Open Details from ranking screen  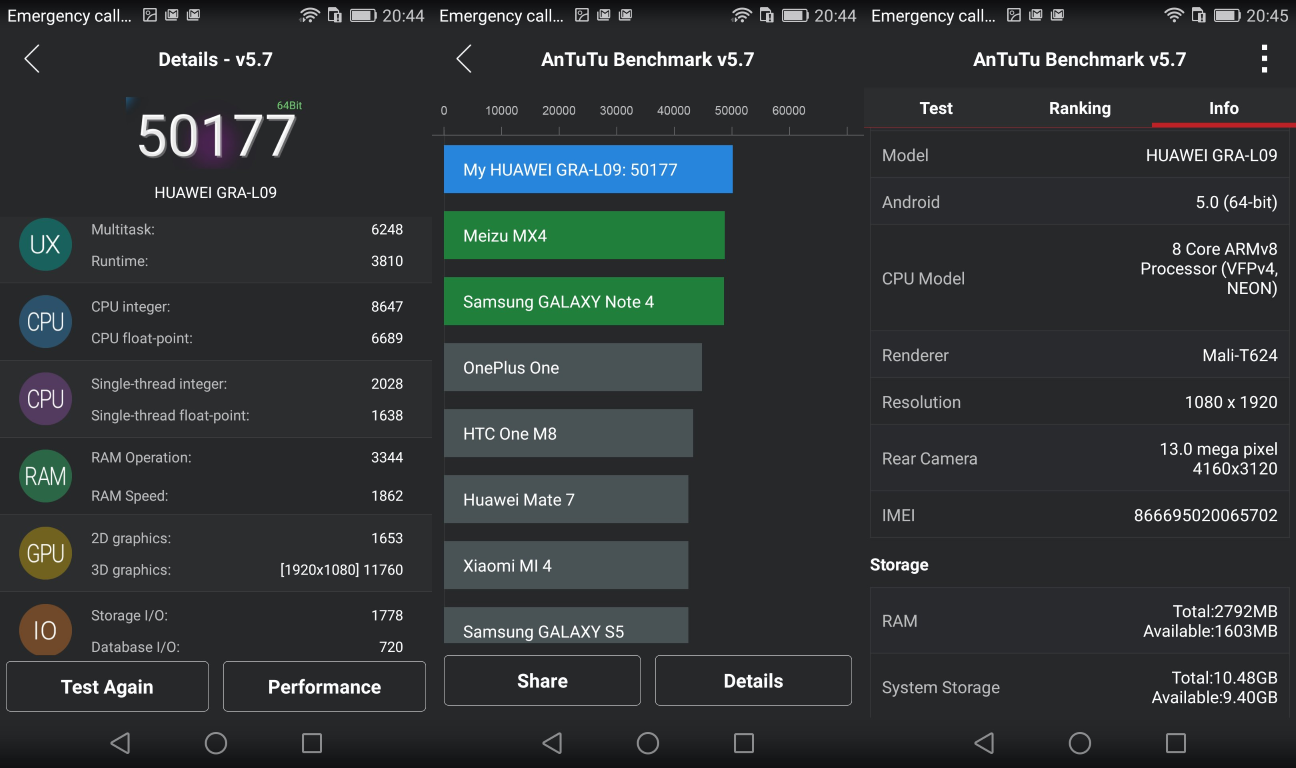(753, 681)
